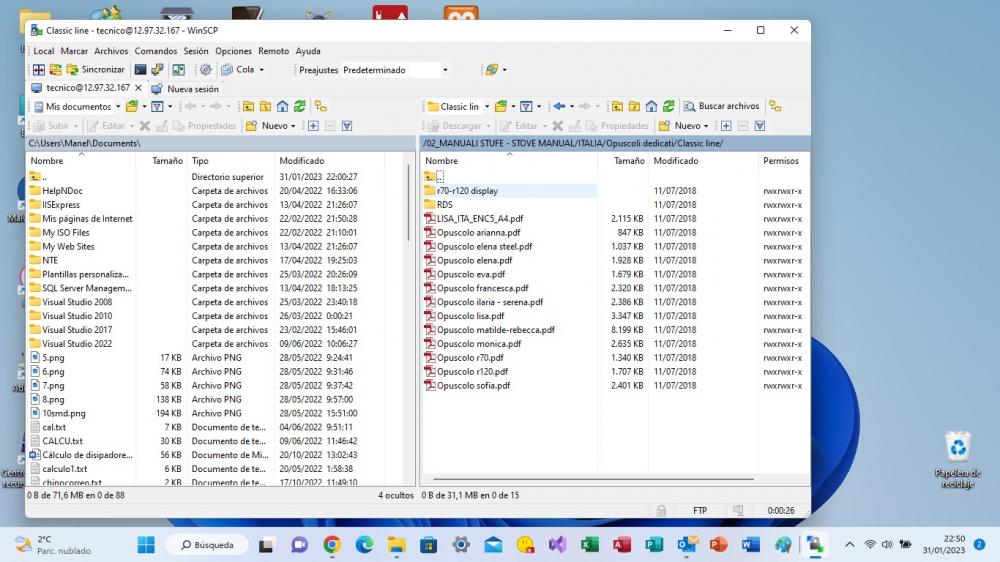Viewport: 1000px width, 562px height.
Task: Select Opuscolo sofia.pdf file
Action: pos(473,385)
